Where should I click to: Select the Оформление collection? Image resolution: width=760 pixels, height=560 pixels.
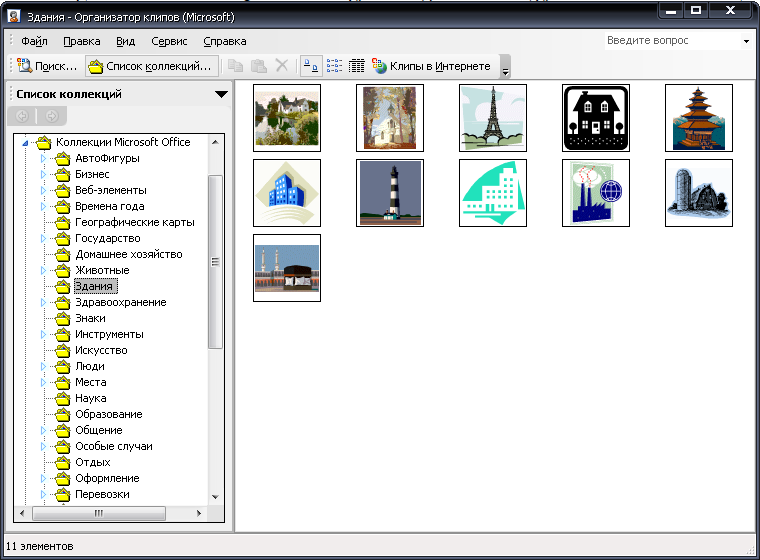pos(107,478)
